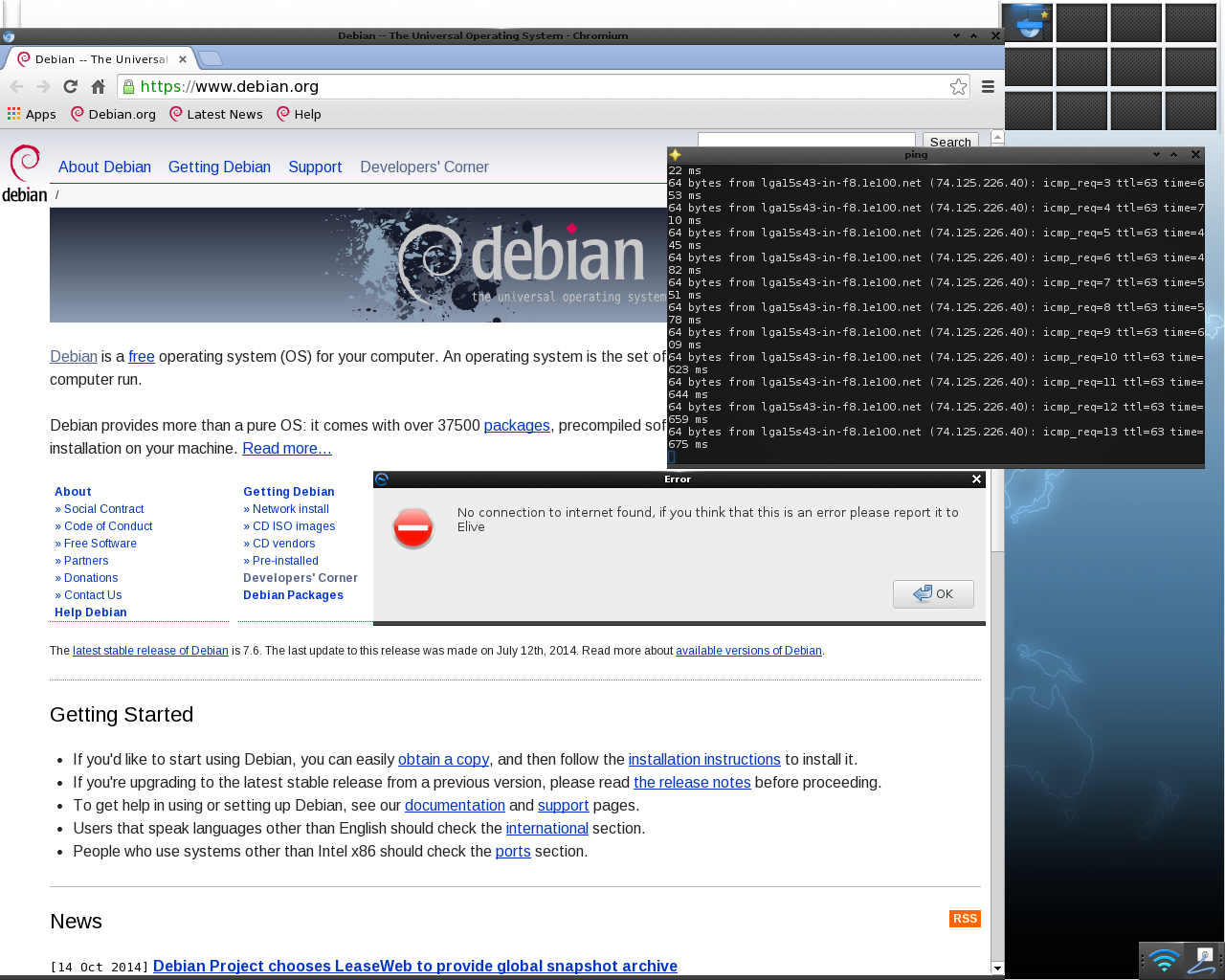The width and height of the screenshot is (1225, 980).
Task: Follow the Read more… link
Action: (287, 449)
